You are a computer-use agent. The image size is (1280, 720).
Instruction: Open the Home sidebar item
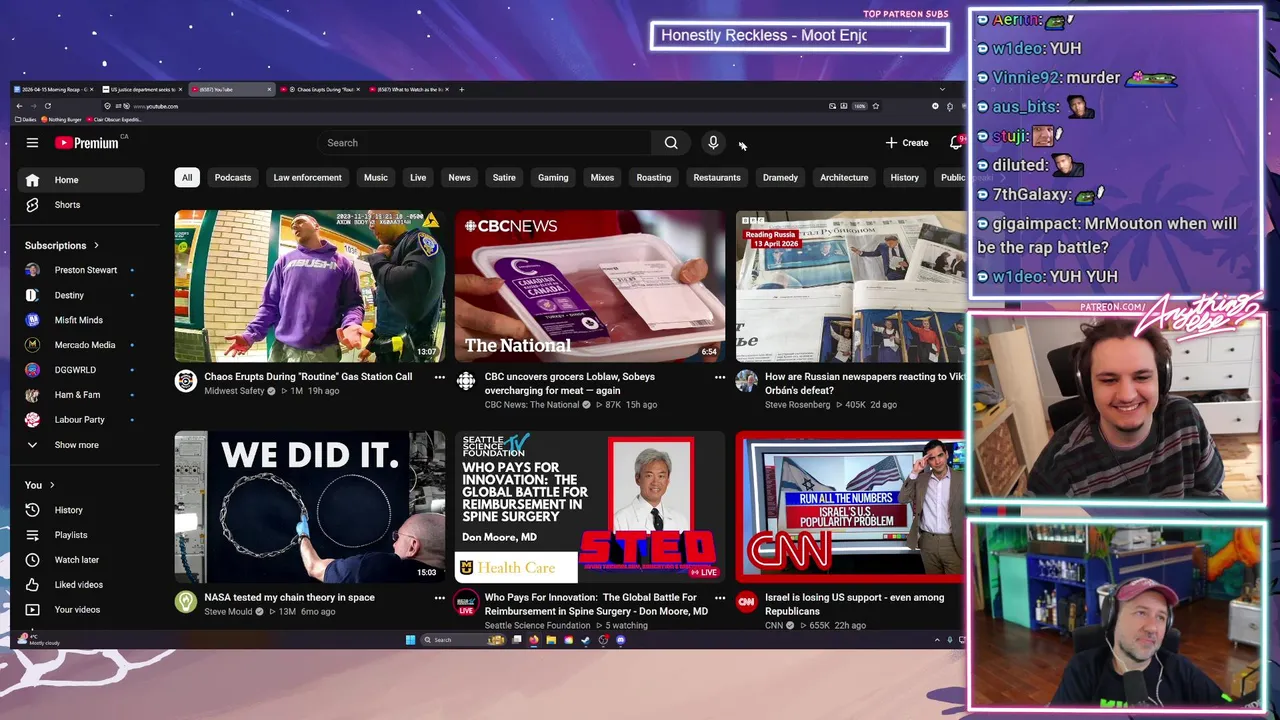pos(81,180)
